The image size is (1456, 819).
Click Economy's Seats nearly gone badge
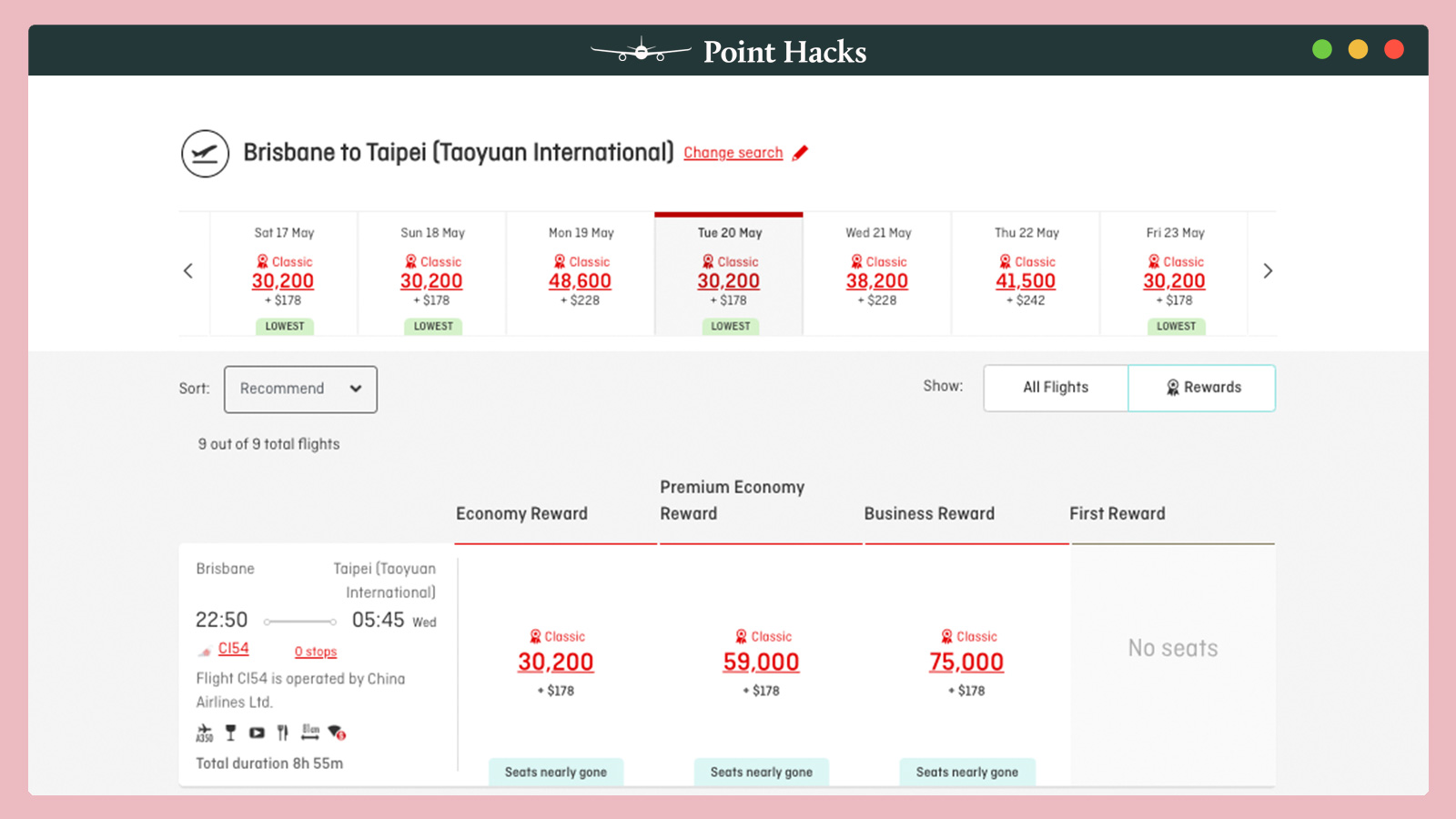556,772
